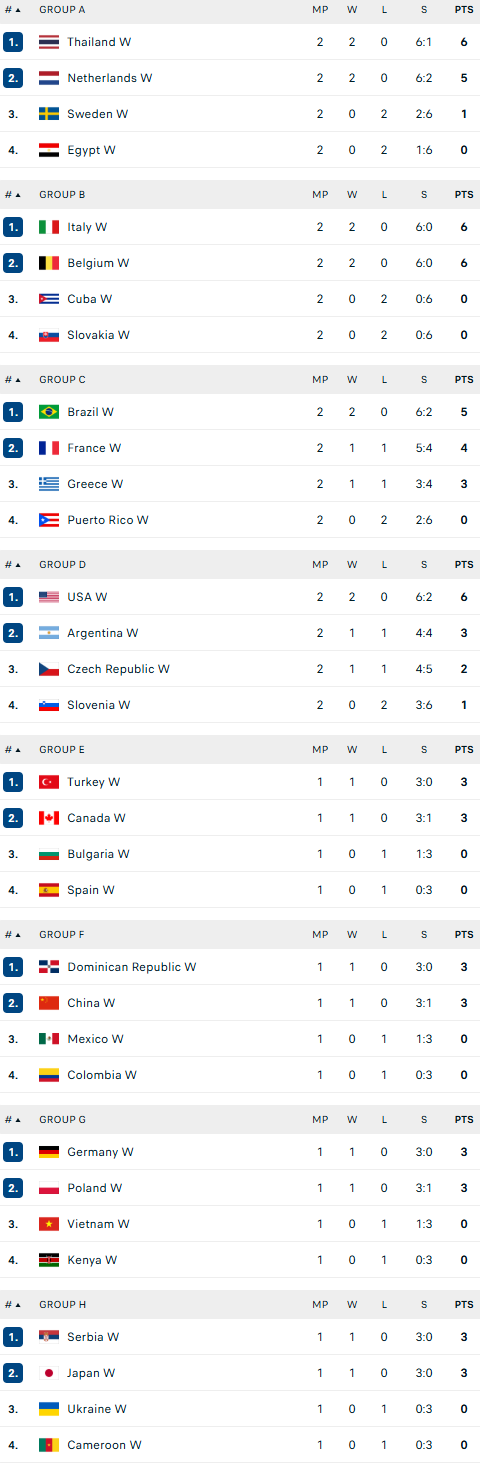
Task: Sort Group E by W column
Action: click(352, 750)
